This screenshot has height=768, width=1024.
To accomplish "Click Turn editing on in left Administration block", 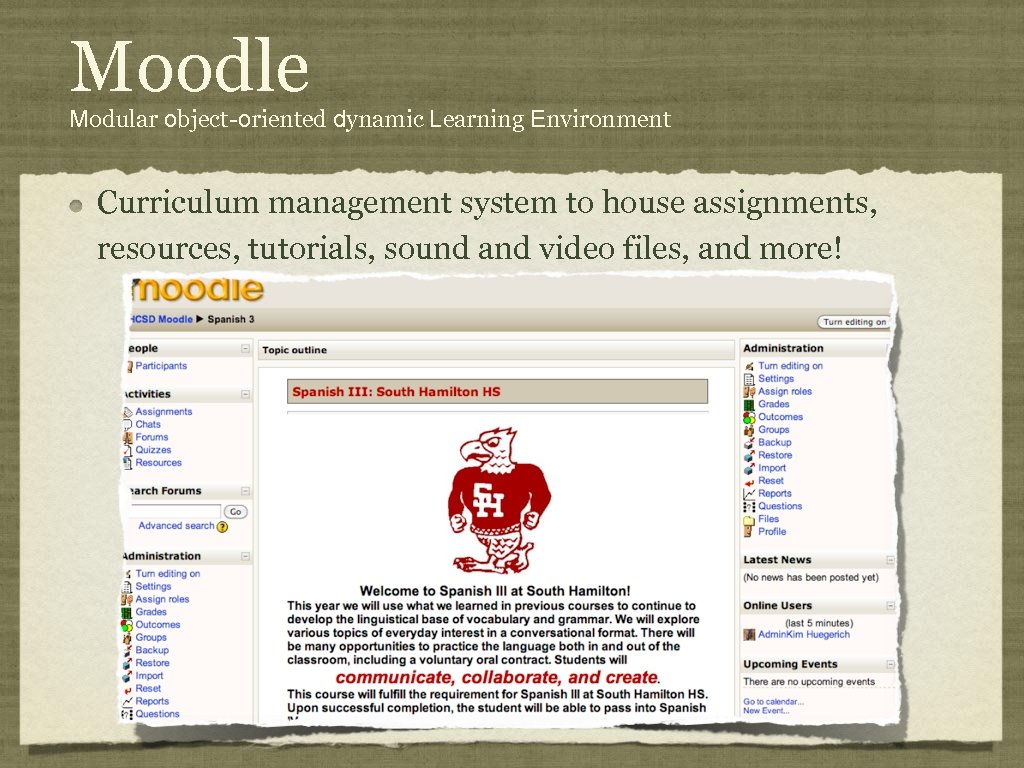I will click(168, 574).
